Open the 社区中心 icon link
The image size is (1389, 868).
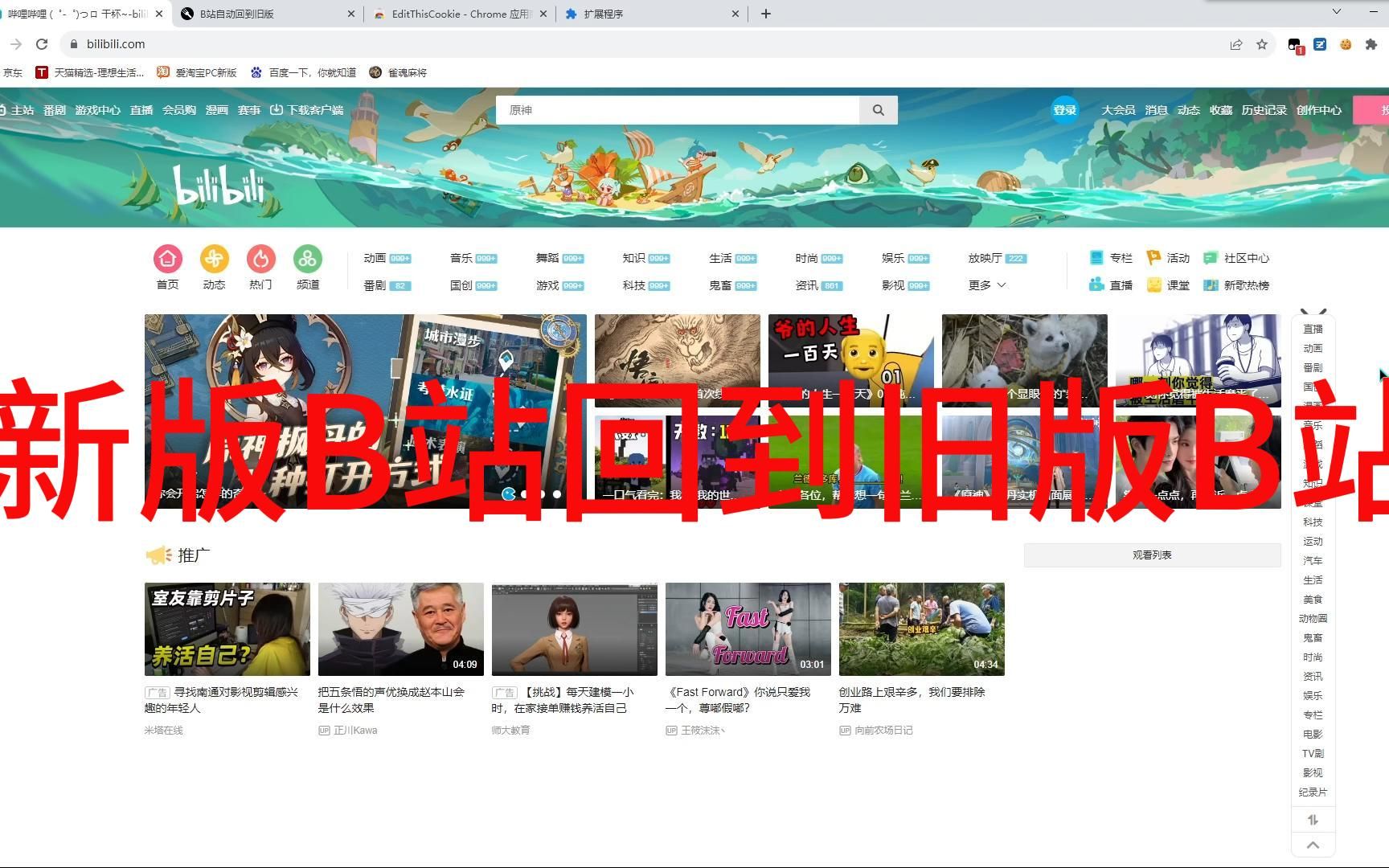[1236, 258]
